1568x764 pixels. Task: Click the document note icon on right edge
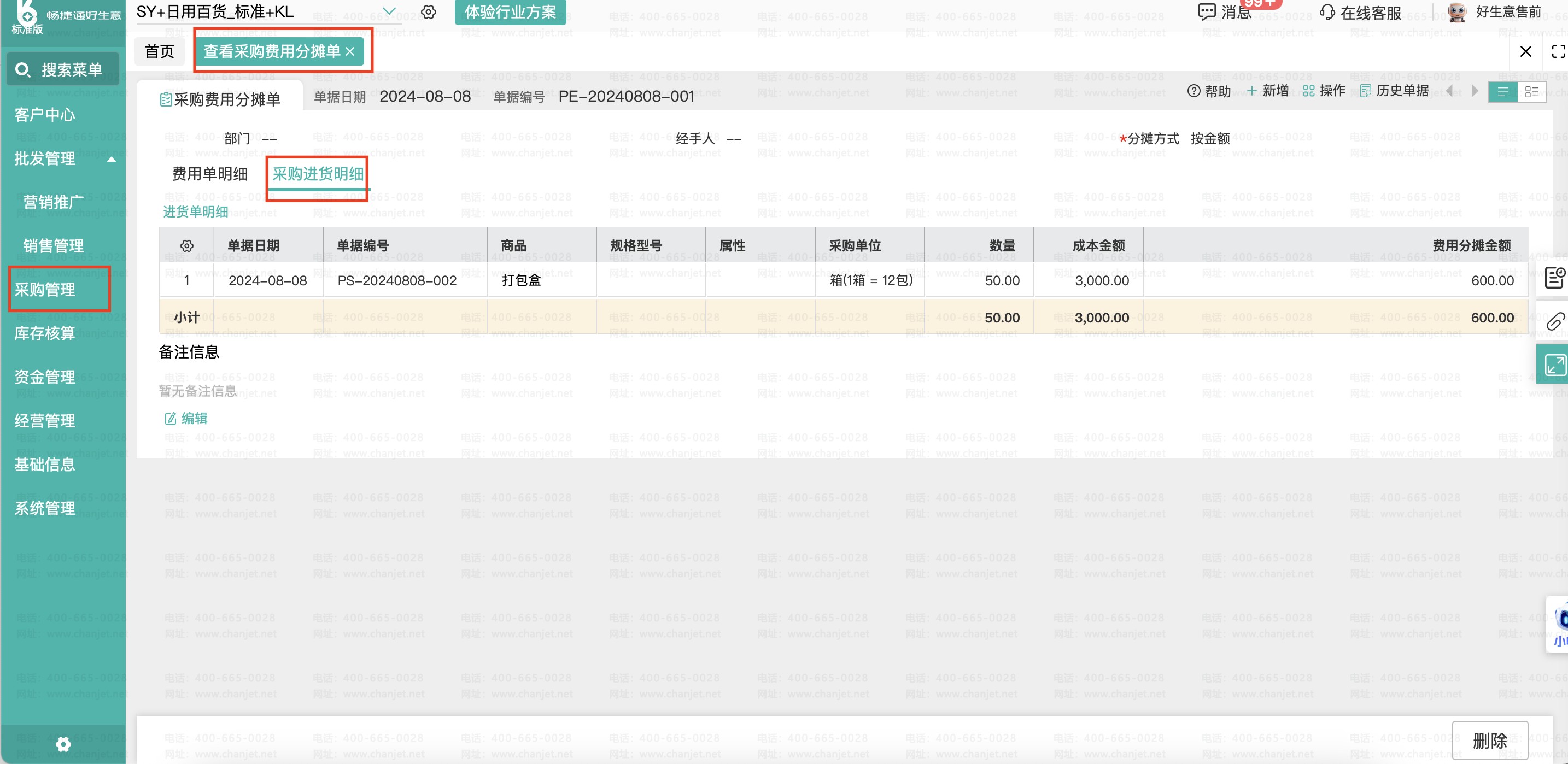tap(1555, 278)
